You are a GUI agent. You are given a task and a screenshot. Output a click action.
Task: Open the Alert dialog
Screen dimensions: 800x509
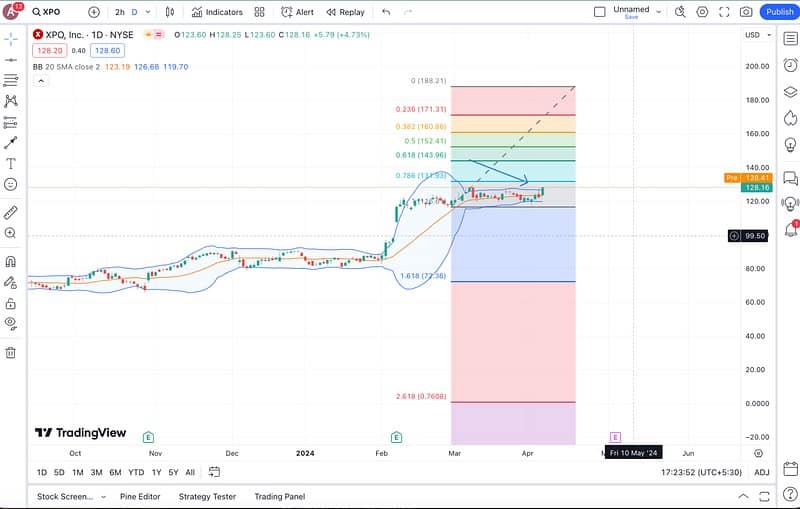click(297, 12)
